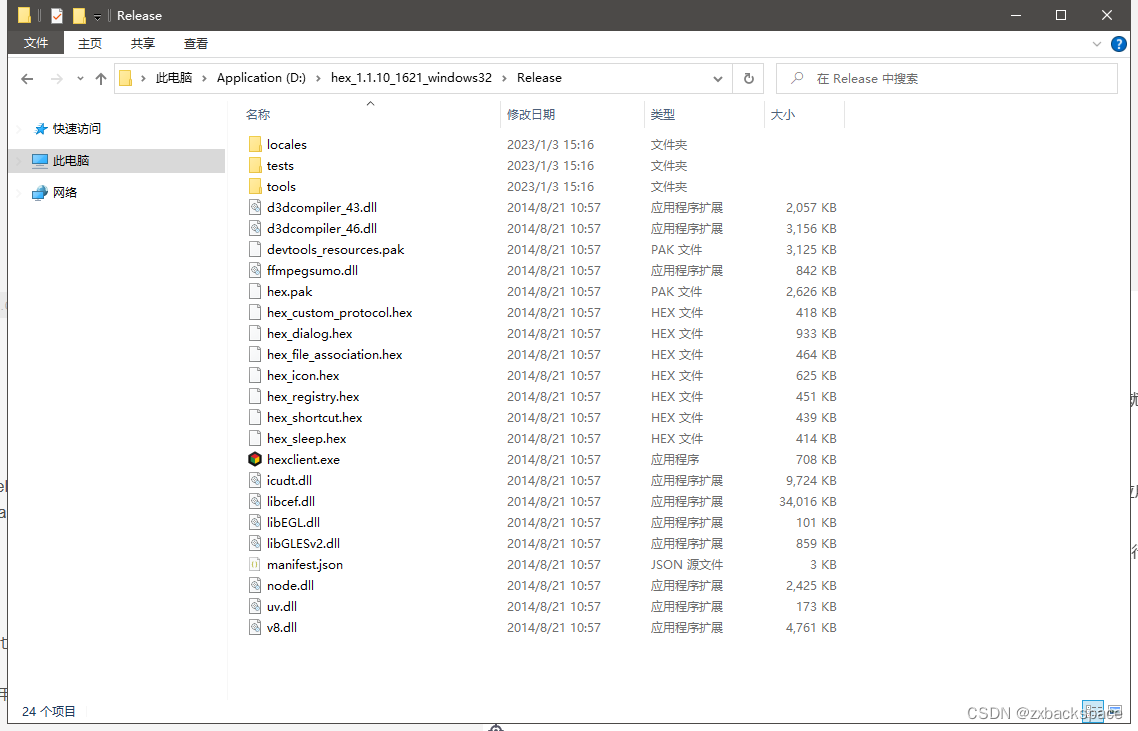Open the address bar history dropdown
This screenshot has height=731, width=1138.
718,78
